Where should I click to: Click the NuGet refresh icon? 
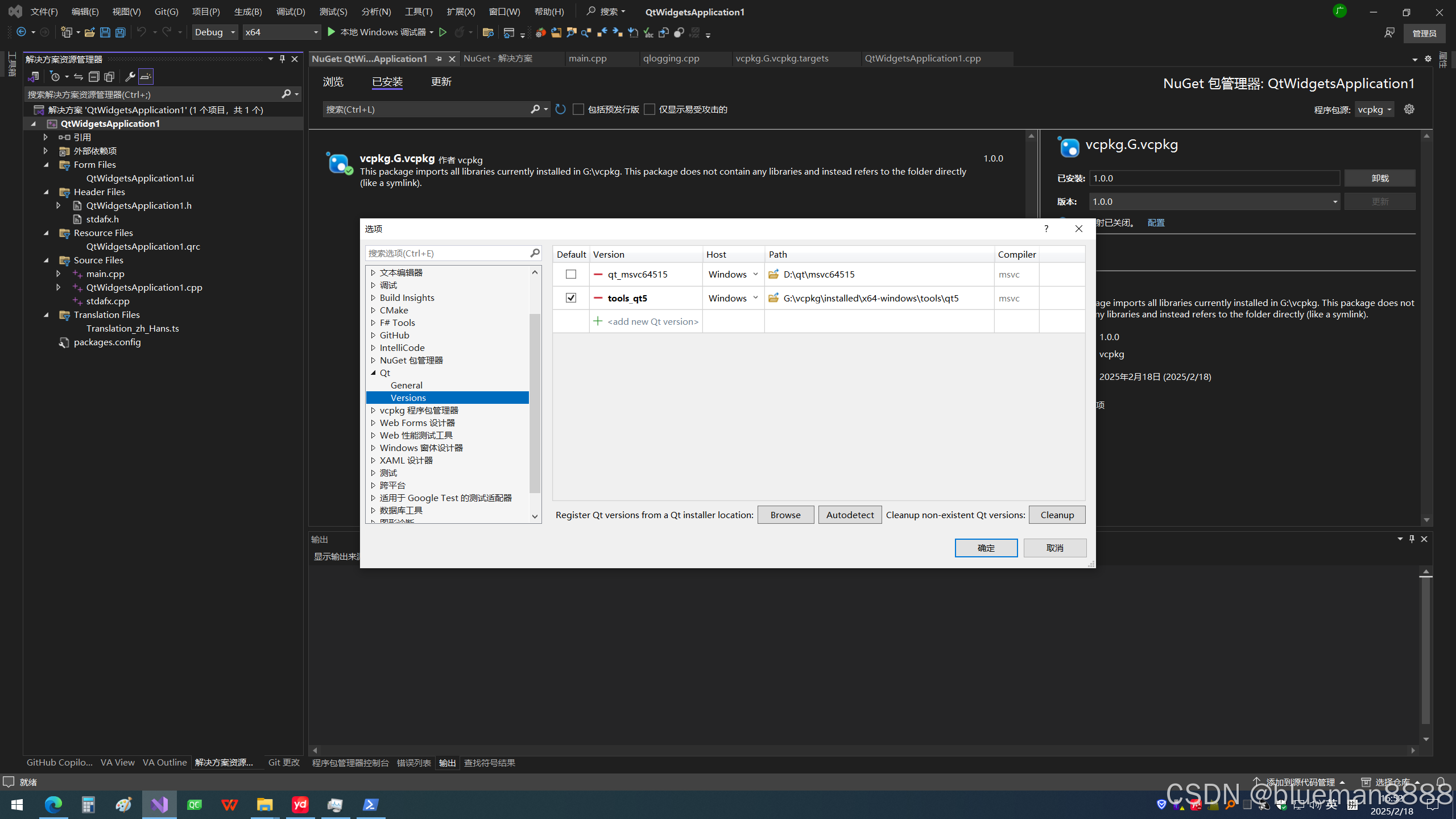point(561,109)
